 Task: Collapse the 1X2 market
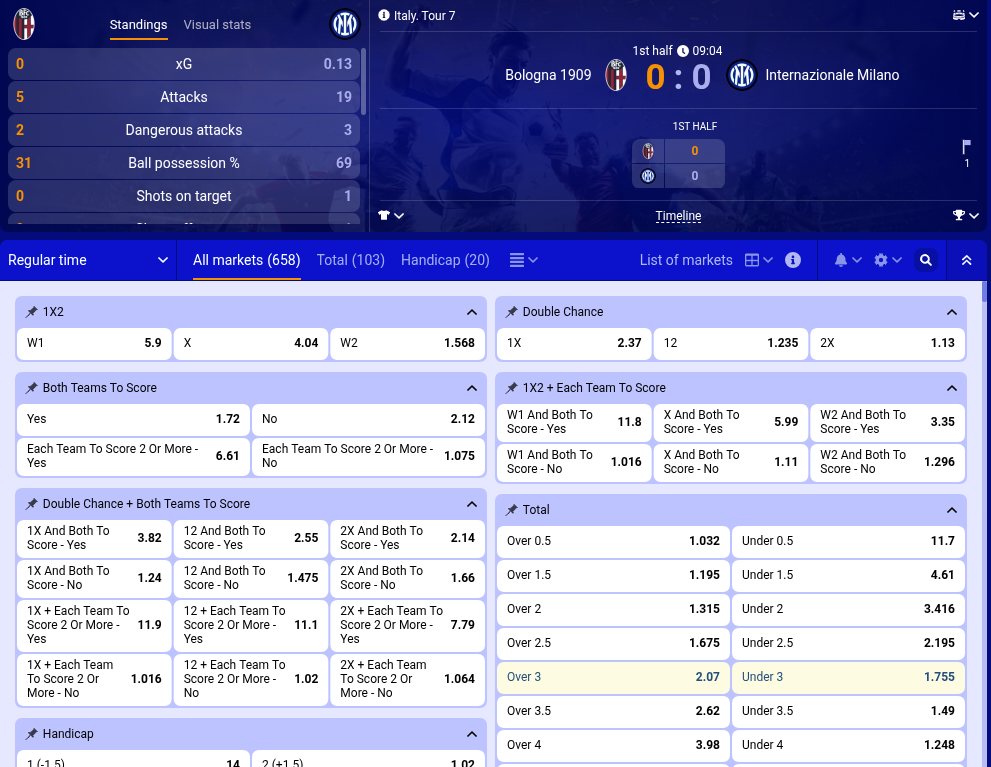(x=471, y=312)
